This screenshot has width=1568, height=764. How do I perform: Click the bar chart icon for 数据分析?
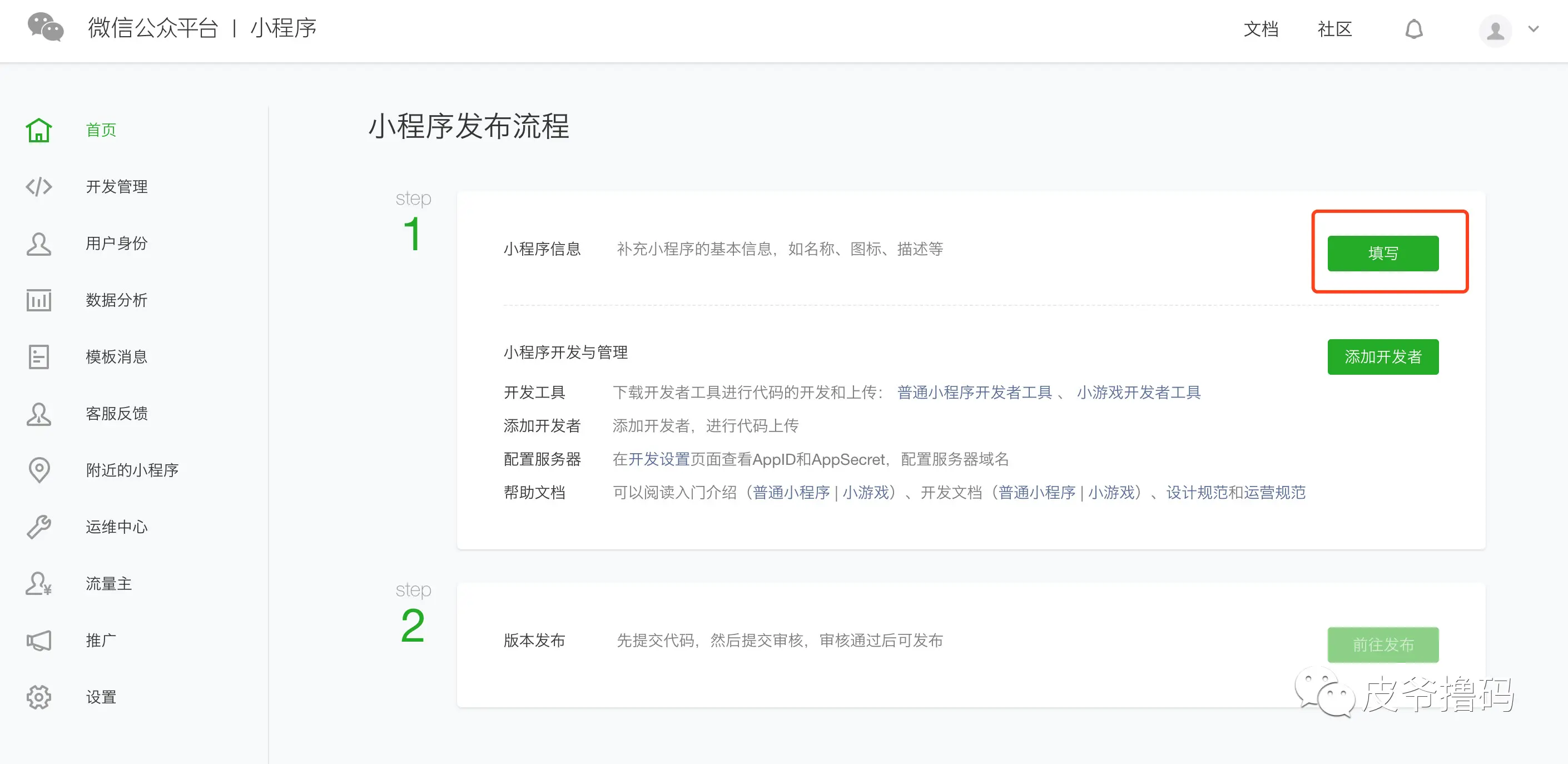[39, 300]
